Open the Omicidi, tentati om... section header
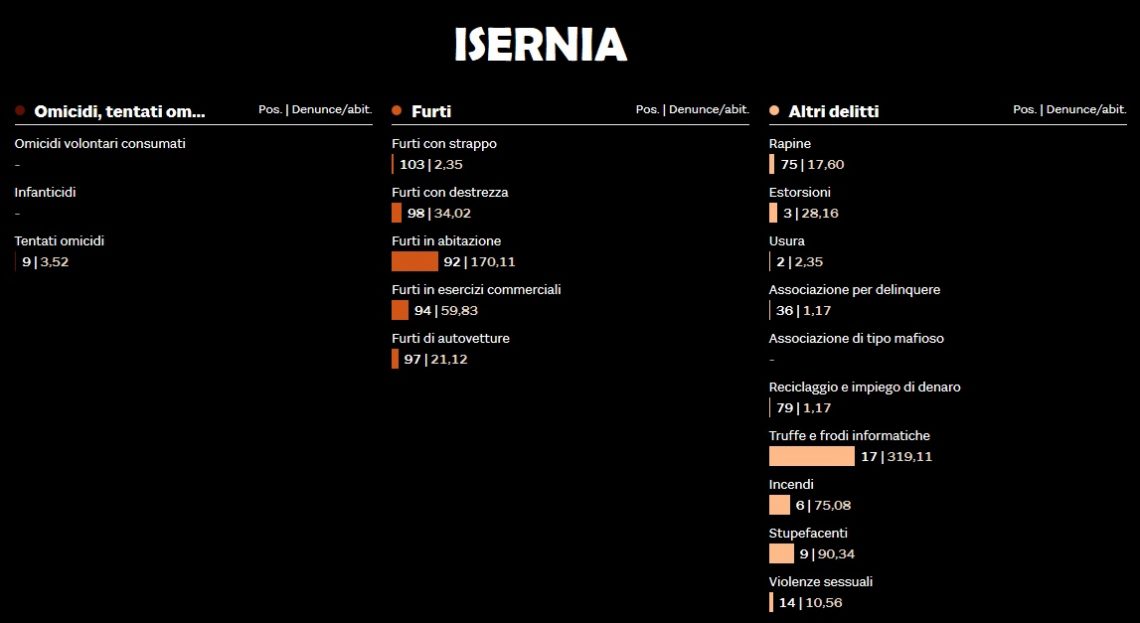 click(x=120, y=111)
